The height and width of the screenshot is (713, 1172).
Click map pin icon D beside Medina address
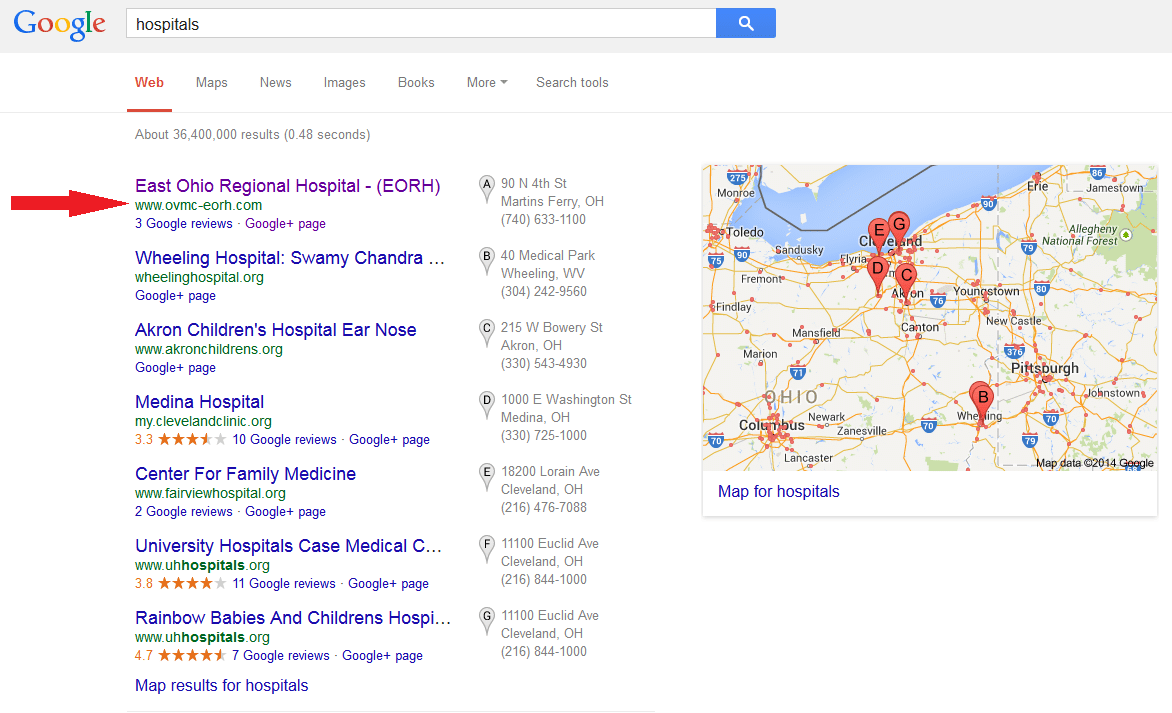(x=487, y=405)
